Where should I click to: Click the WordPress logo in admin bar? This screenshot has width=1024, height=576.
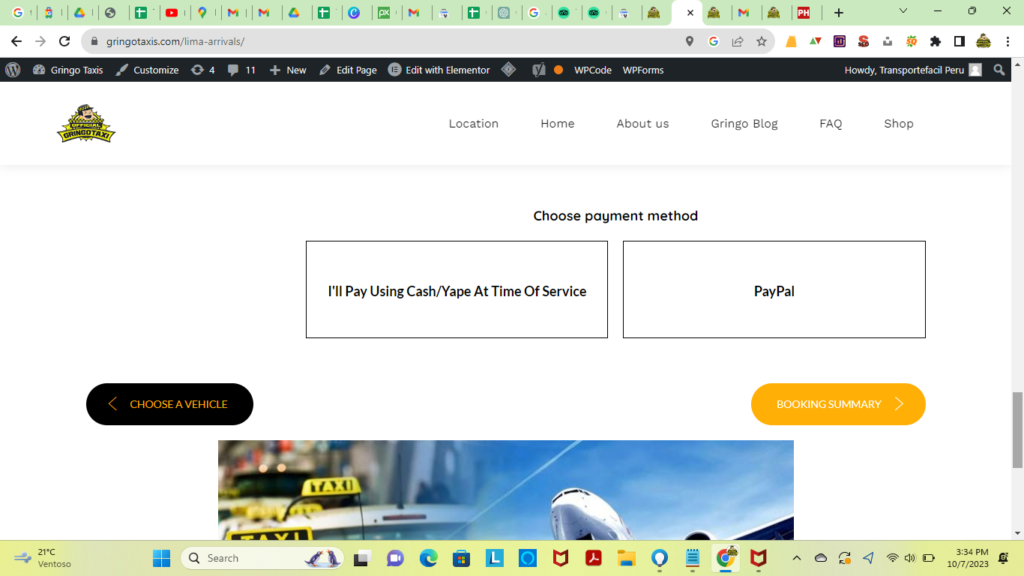pyautogui.click(x=13, y=70)
